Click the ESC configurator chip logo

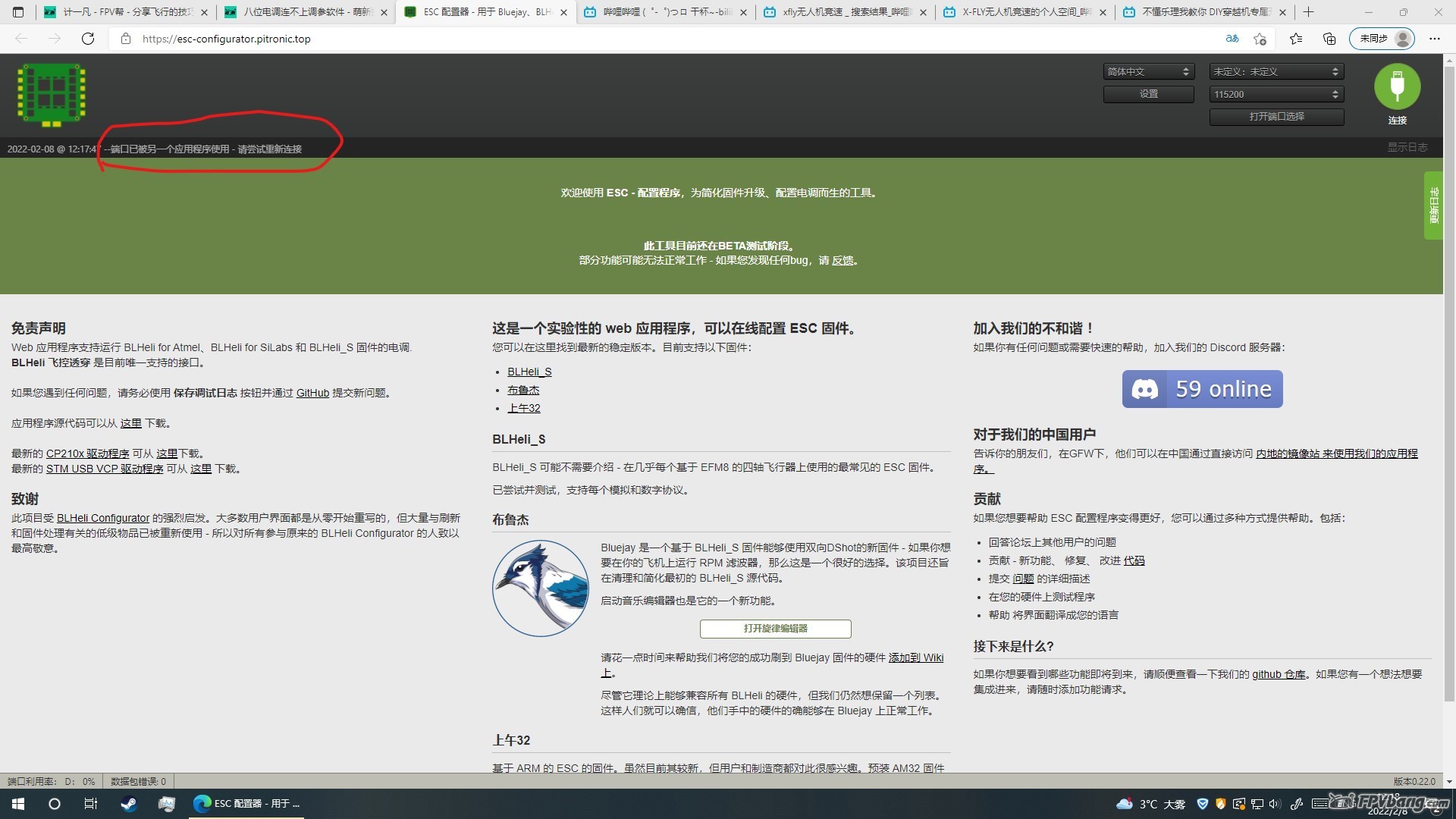point(51,95)
